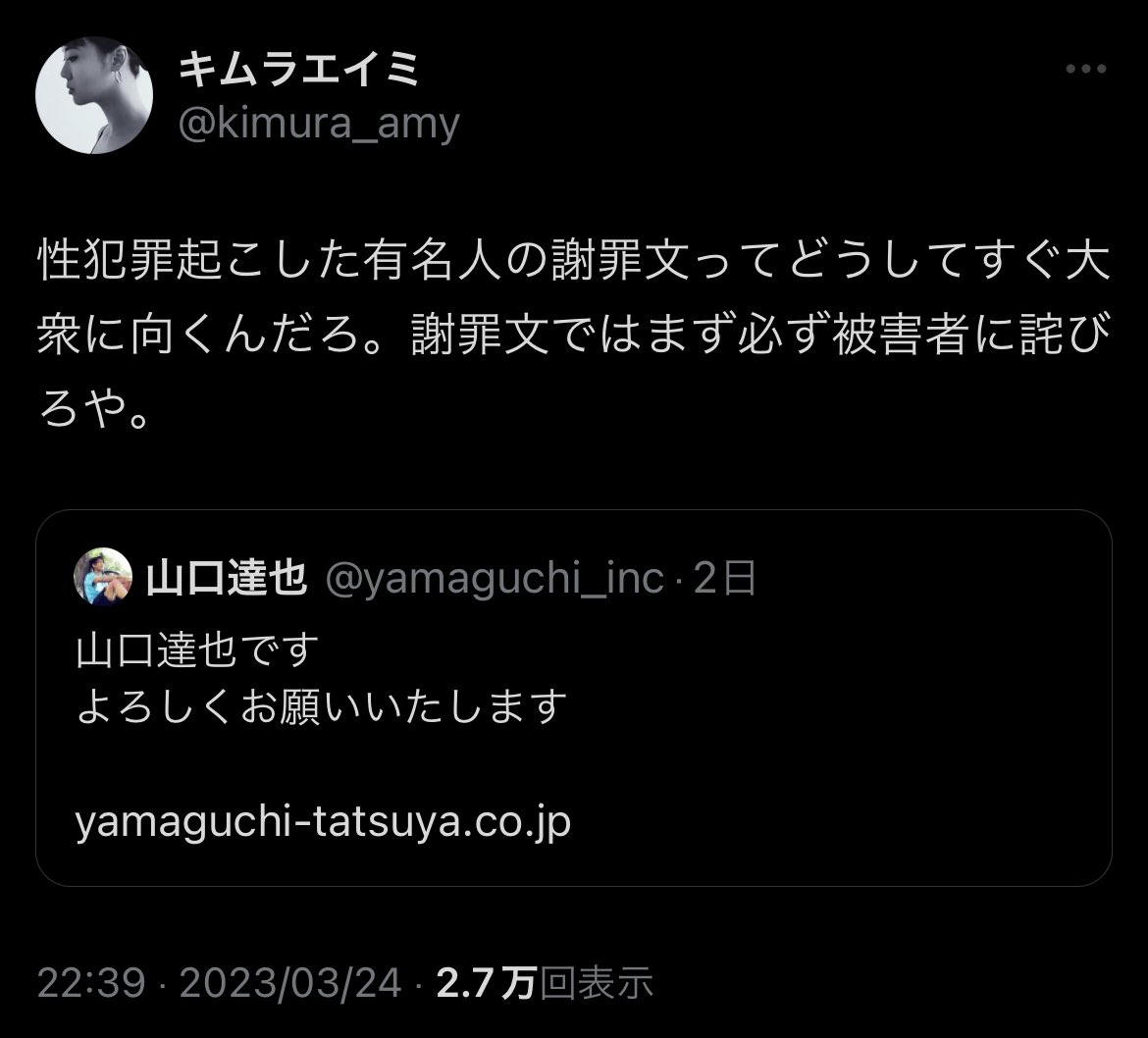The height and width of the screenshot is (1038, 1148).
Task: Open the @kimura_amy handle
Action: coord(319,123)
